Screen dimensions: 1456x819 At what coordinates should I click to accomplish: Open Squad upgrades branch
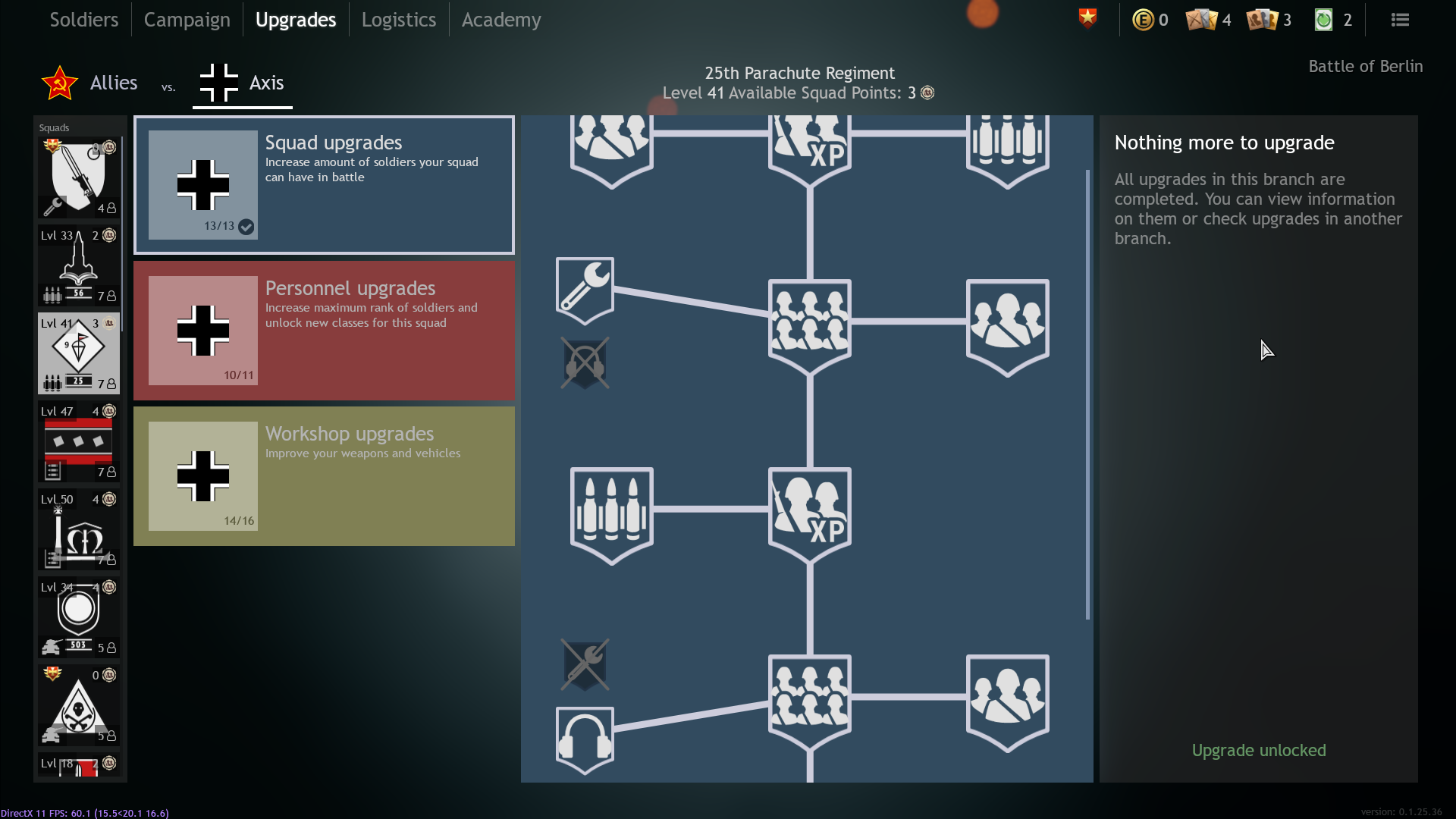point(324,185)
